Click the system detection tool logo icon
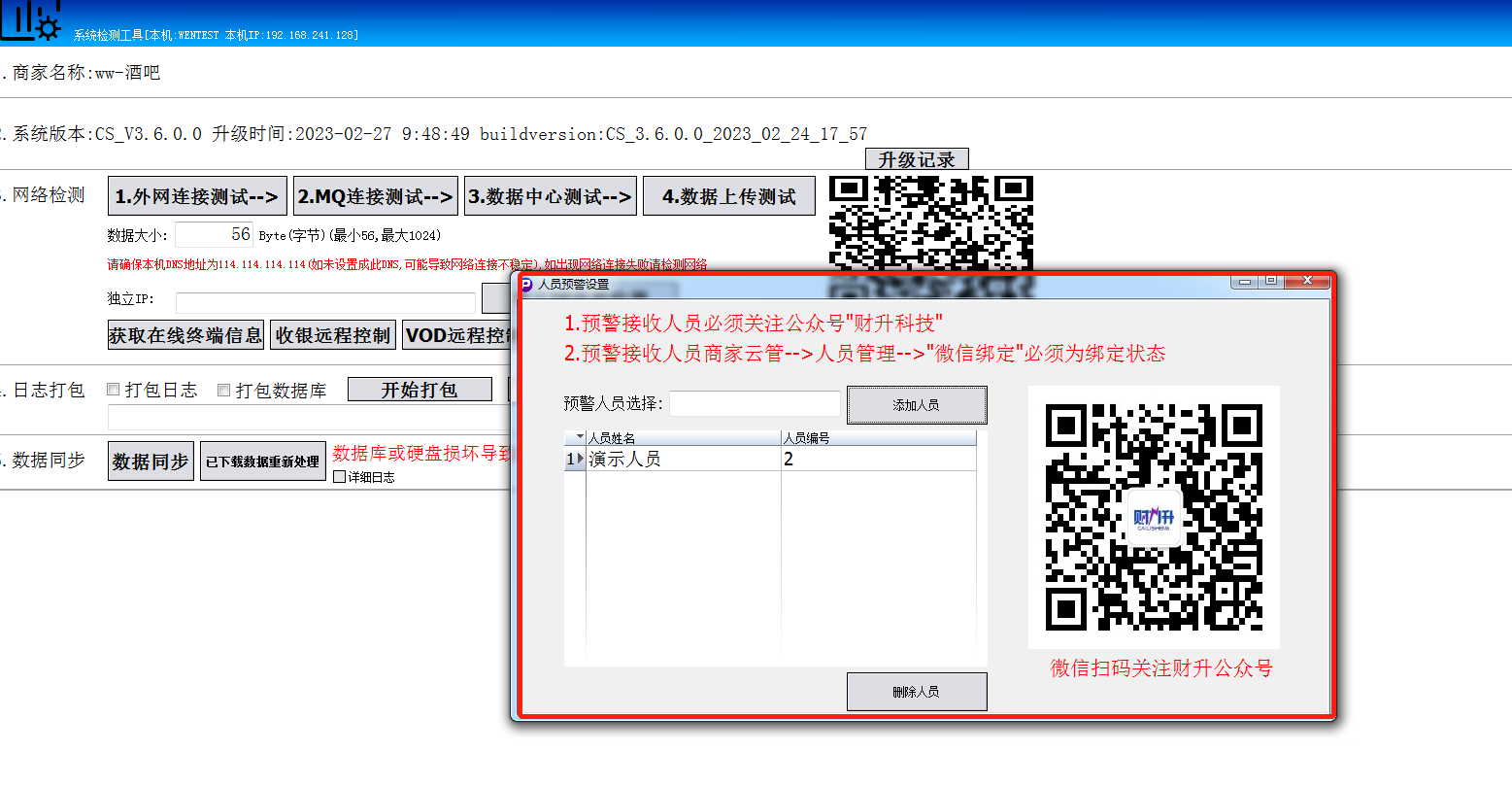 (31, 20)
